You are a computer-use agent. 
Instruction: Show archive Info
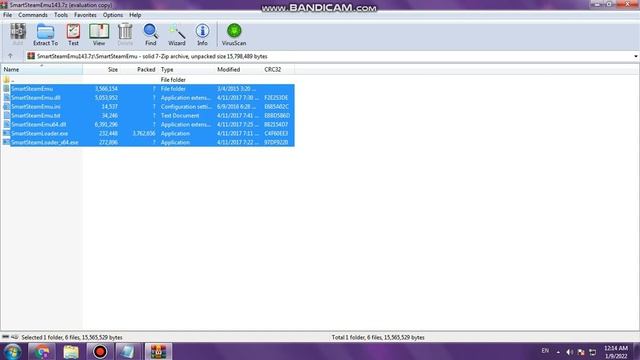coord(202,34)
